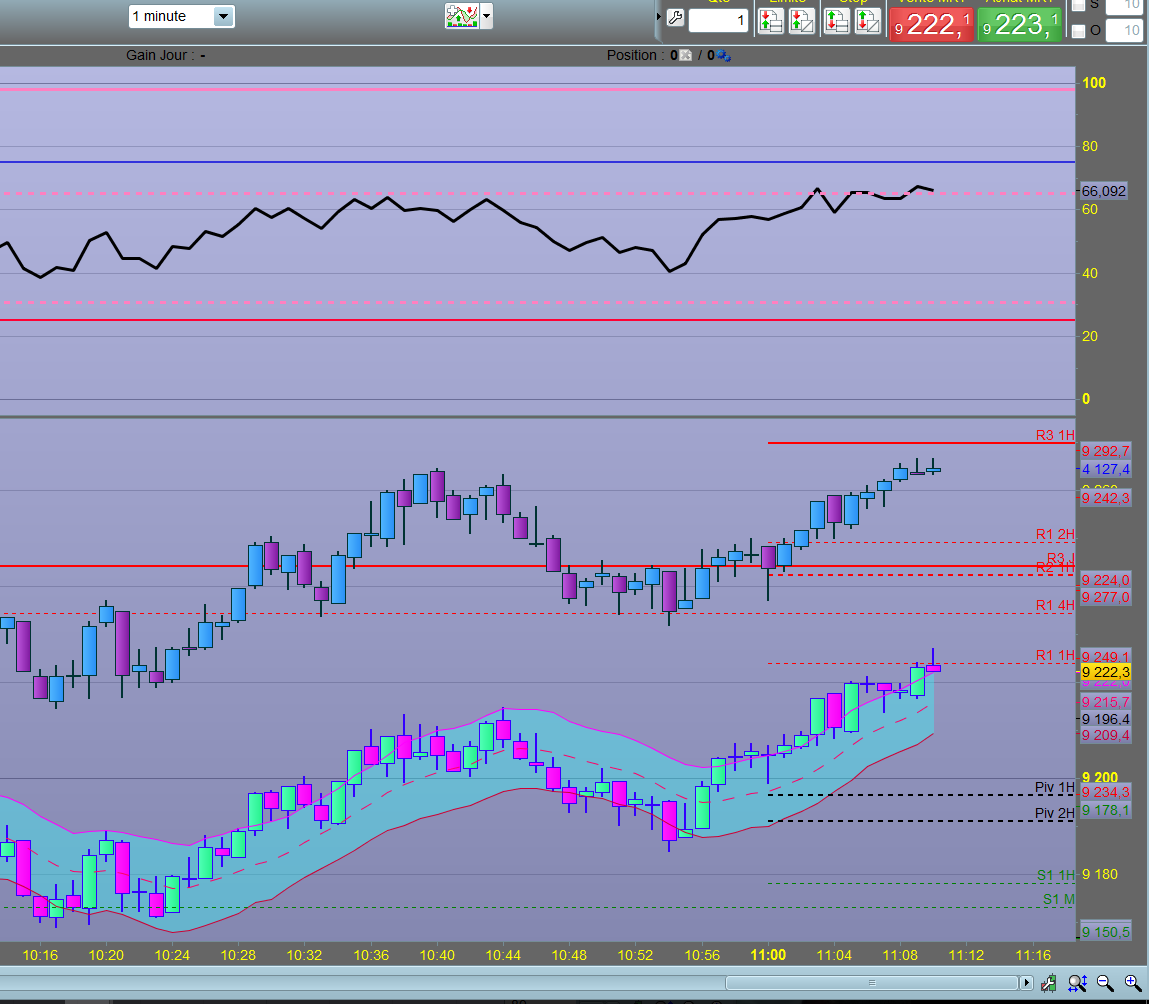This screenshot has width=1149, height=1004.
Task: Click the red sell price 9 222 button
Action: 931,24
